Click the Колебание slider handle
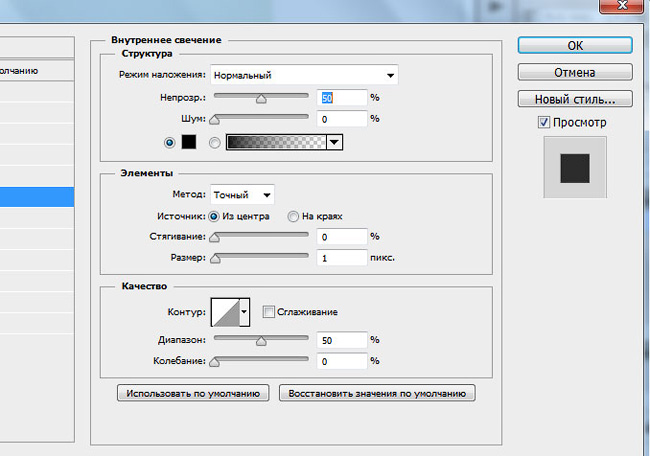650x456 pixels. pos(214,362)
